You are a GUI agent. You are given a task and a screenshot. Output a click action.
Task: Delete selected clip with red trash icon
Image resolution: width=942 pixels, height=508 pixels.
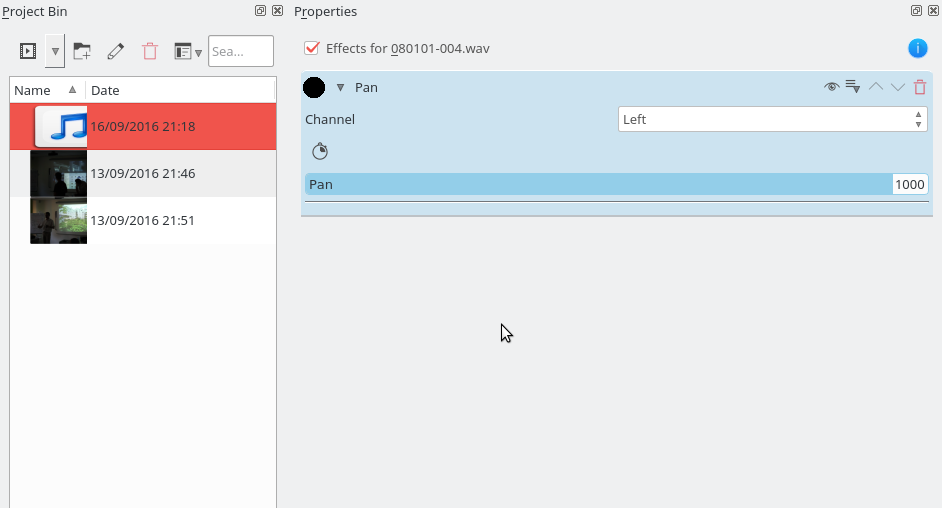[150, 51]
